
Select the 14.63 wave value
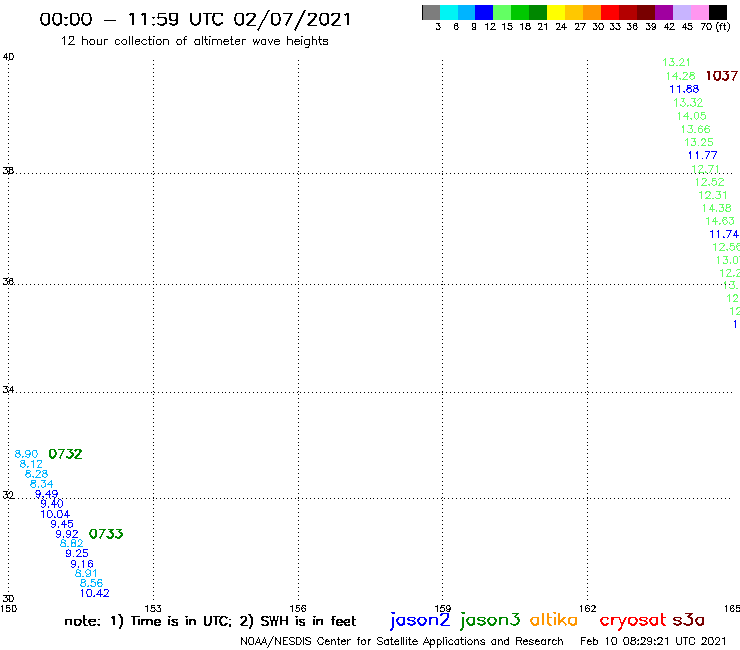pyautogui.click(x=720, y=221)
